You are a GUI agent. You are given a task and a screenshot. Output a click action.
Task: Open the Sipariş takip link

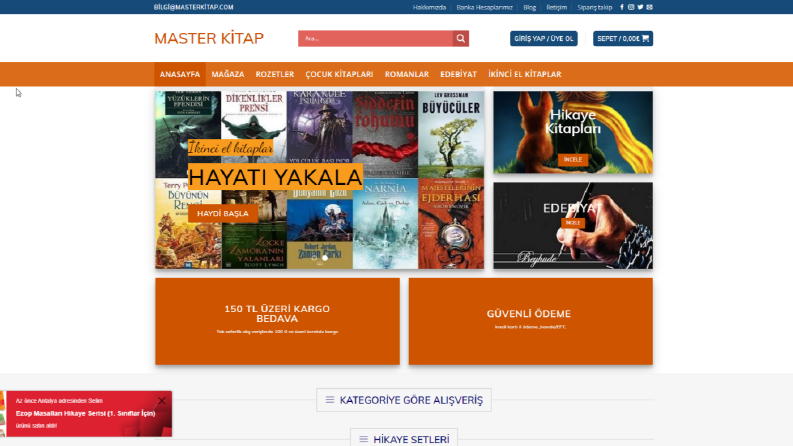coord(595,7)
